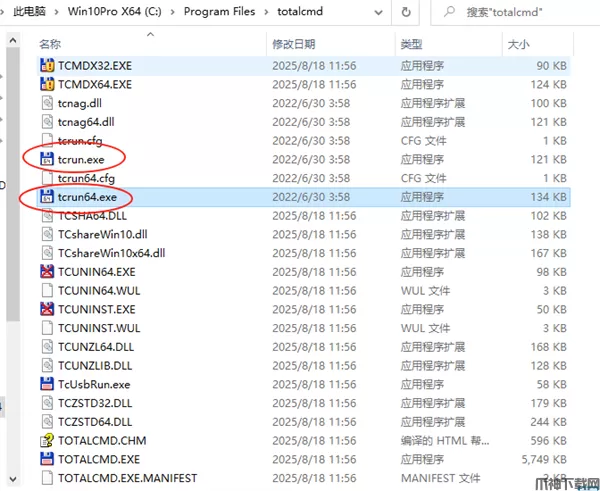This screenshot has height=491, width=600.
Task: Select the file name TOTALCMD.EXE.MANIFEST
Action: point(127,478)
